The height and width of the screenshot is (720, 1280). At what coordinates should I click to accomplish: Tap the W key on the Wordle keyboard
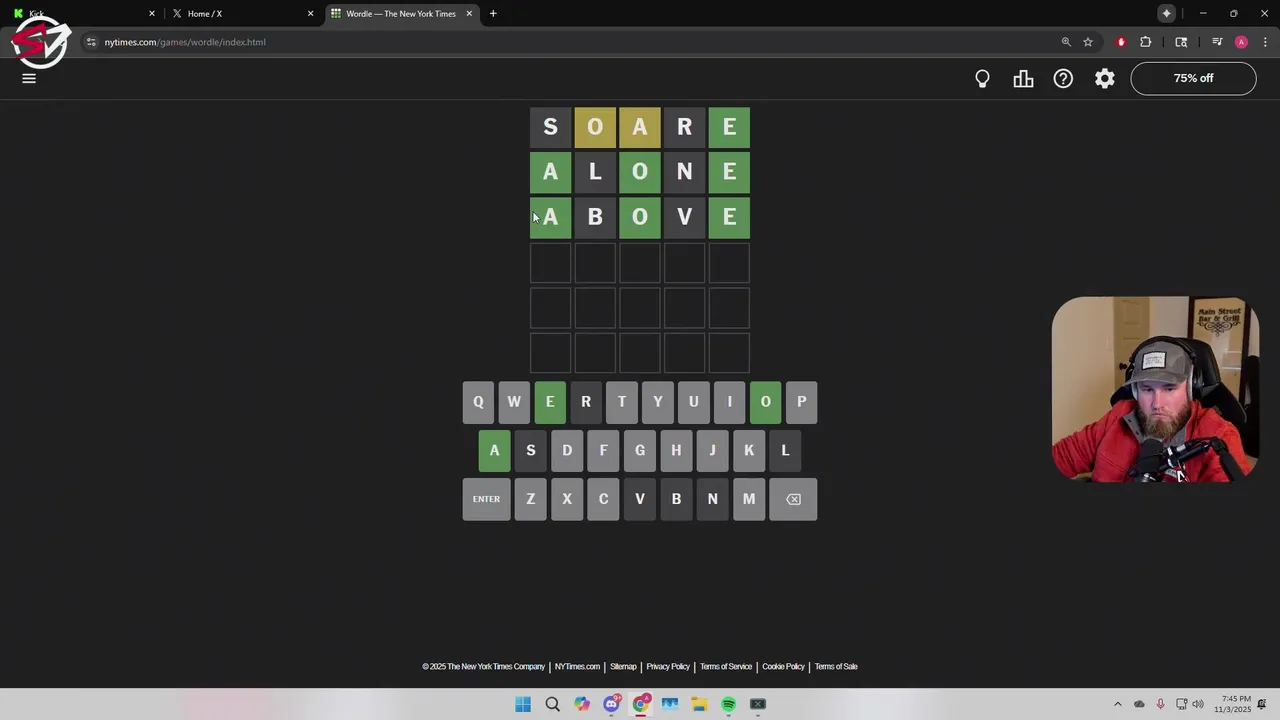click(514, 402)
